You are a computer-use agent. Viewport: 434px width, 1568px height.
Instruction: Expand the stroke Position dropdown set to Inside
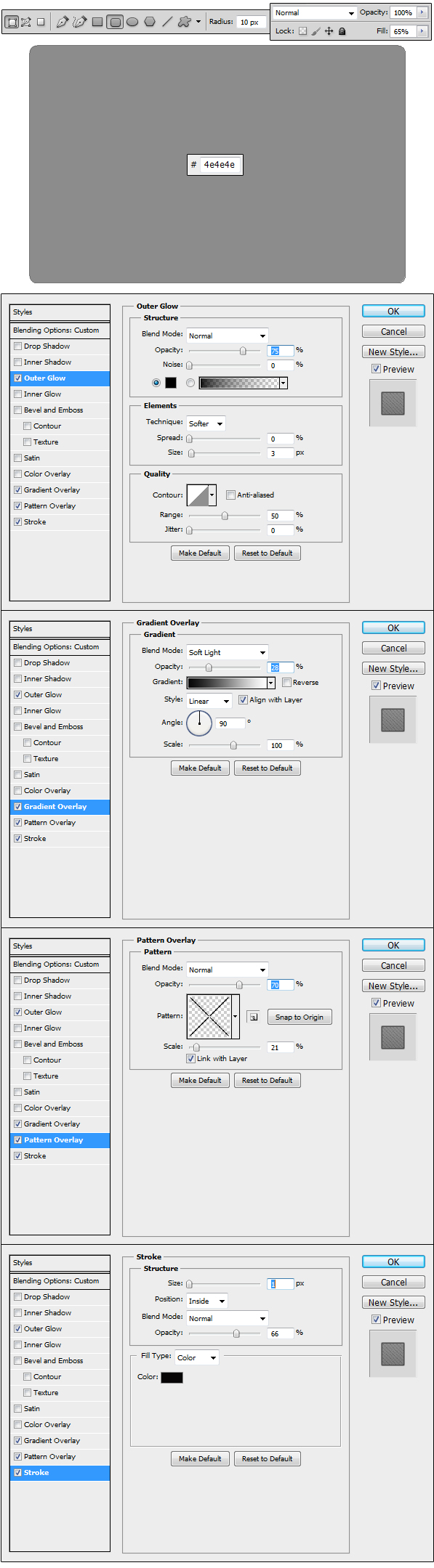(207, 1301)
